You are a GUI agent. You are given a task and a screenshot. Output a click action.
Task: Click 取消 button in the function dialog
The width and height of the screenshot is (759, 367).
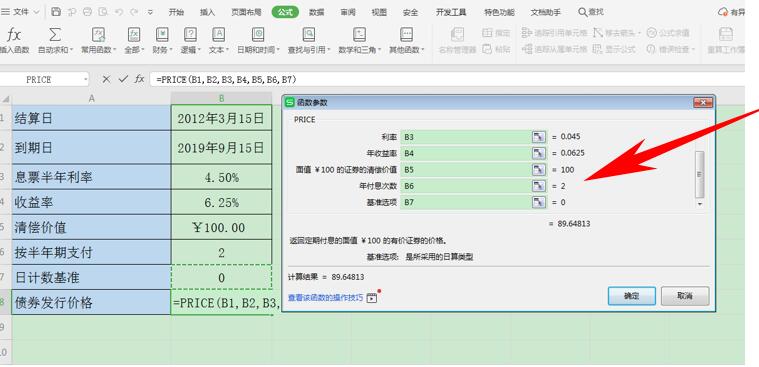coord(685,296)
